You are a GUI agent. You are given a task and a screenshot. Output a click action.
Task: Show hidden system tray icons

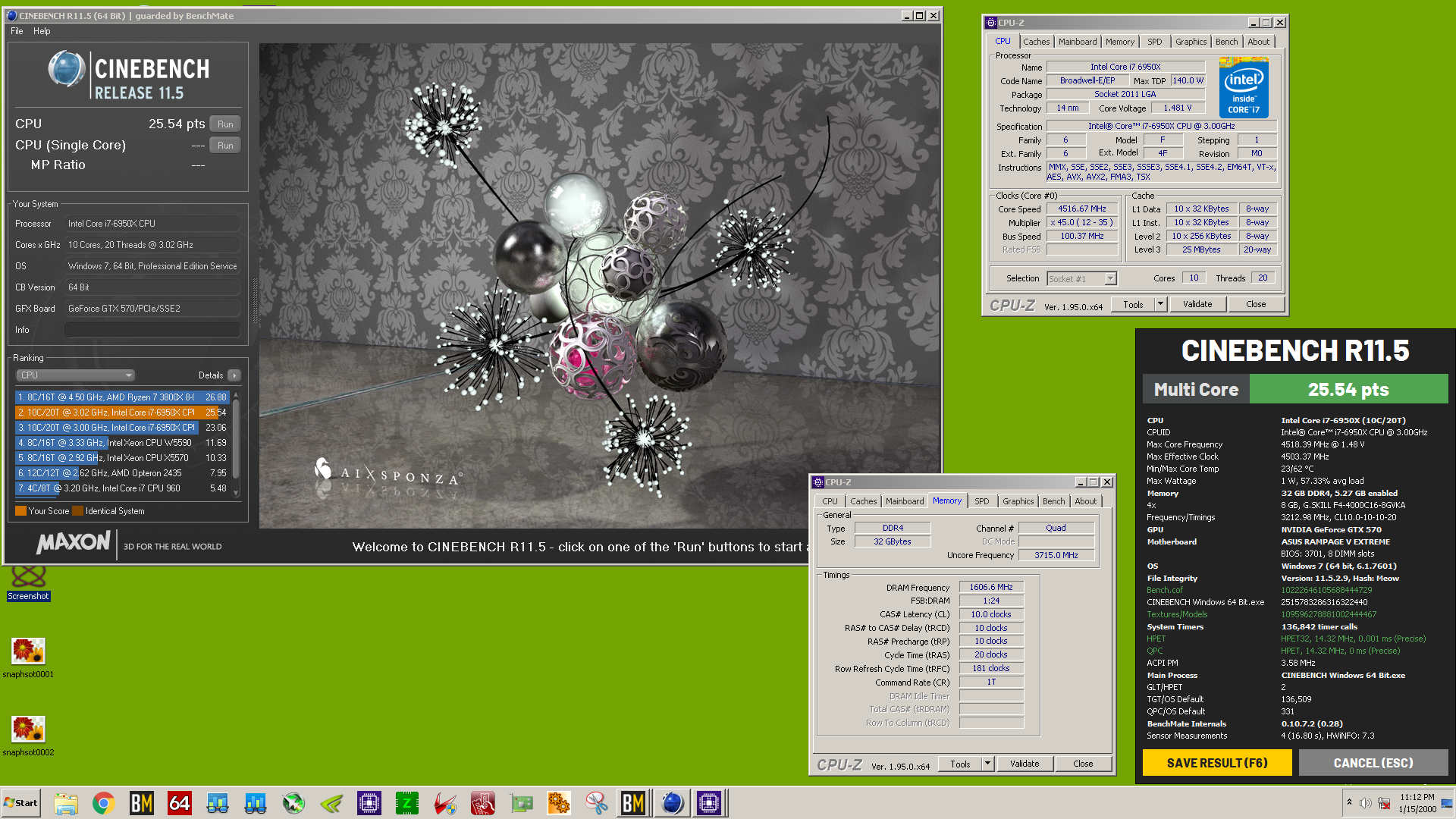click(x=1349, y=802)
